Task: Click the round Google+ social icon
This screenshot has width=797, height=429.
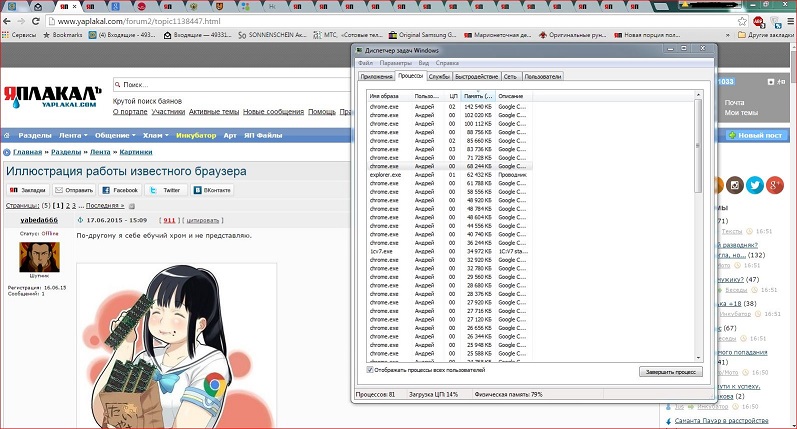Action: pyautogui.click(x=775, y=186)
